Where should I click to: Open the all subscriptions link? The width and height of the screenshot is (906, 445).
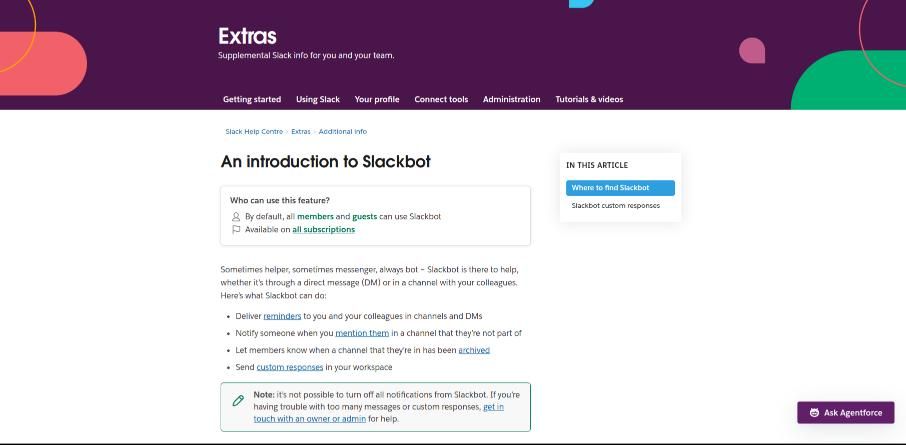coord(323,229)
